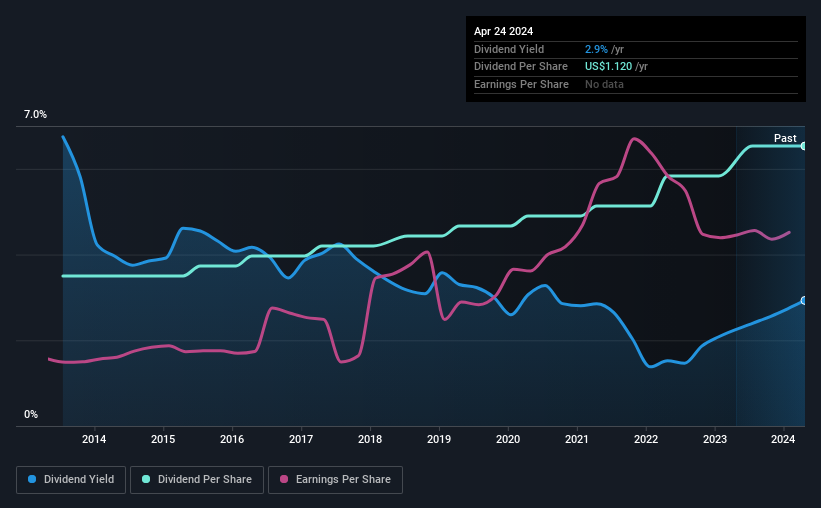Click the Past label on the chart

click(x=785, y=138)
